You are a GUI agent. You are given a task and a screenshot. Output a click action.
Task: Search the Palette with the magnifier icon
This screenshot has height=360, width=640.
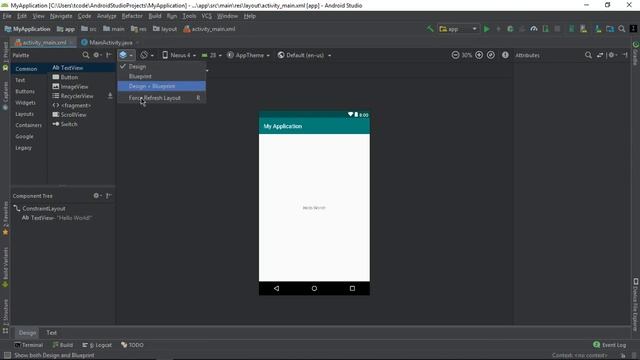(x=85, y=55)
